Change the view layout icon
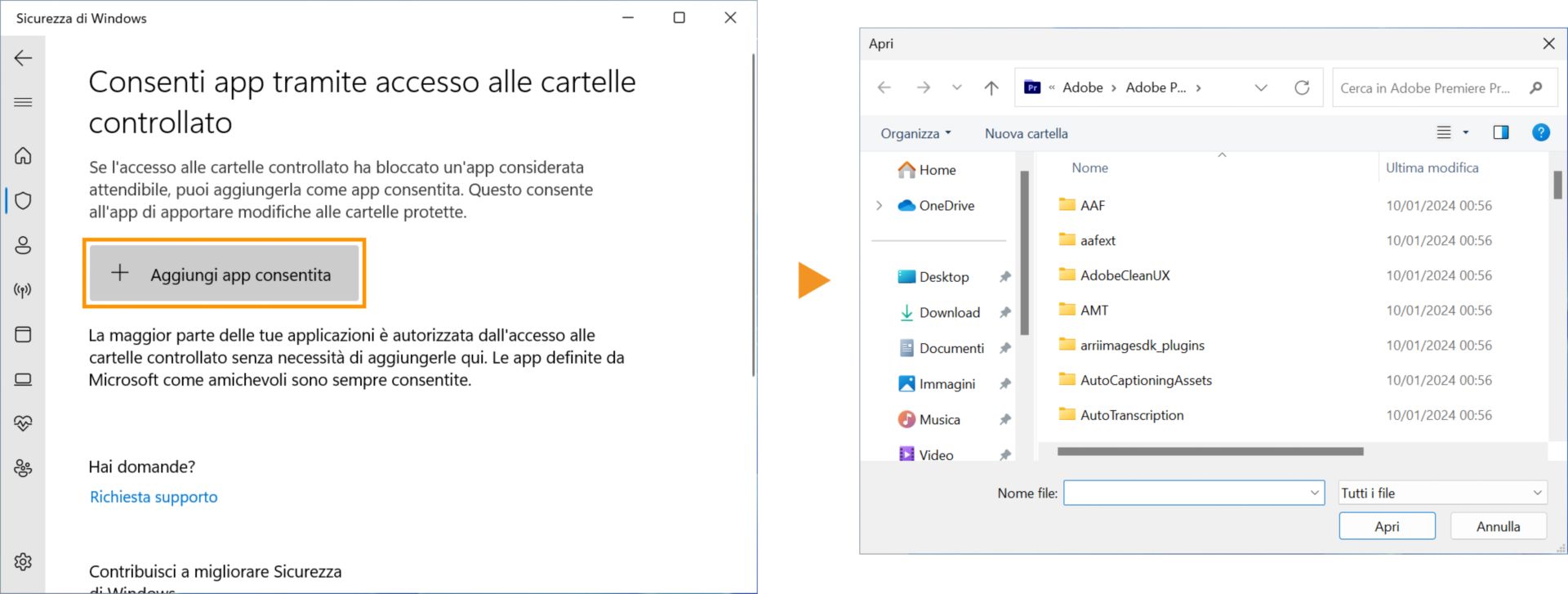The width and height of the screenshot is (1568, 594). [1444, 132]
